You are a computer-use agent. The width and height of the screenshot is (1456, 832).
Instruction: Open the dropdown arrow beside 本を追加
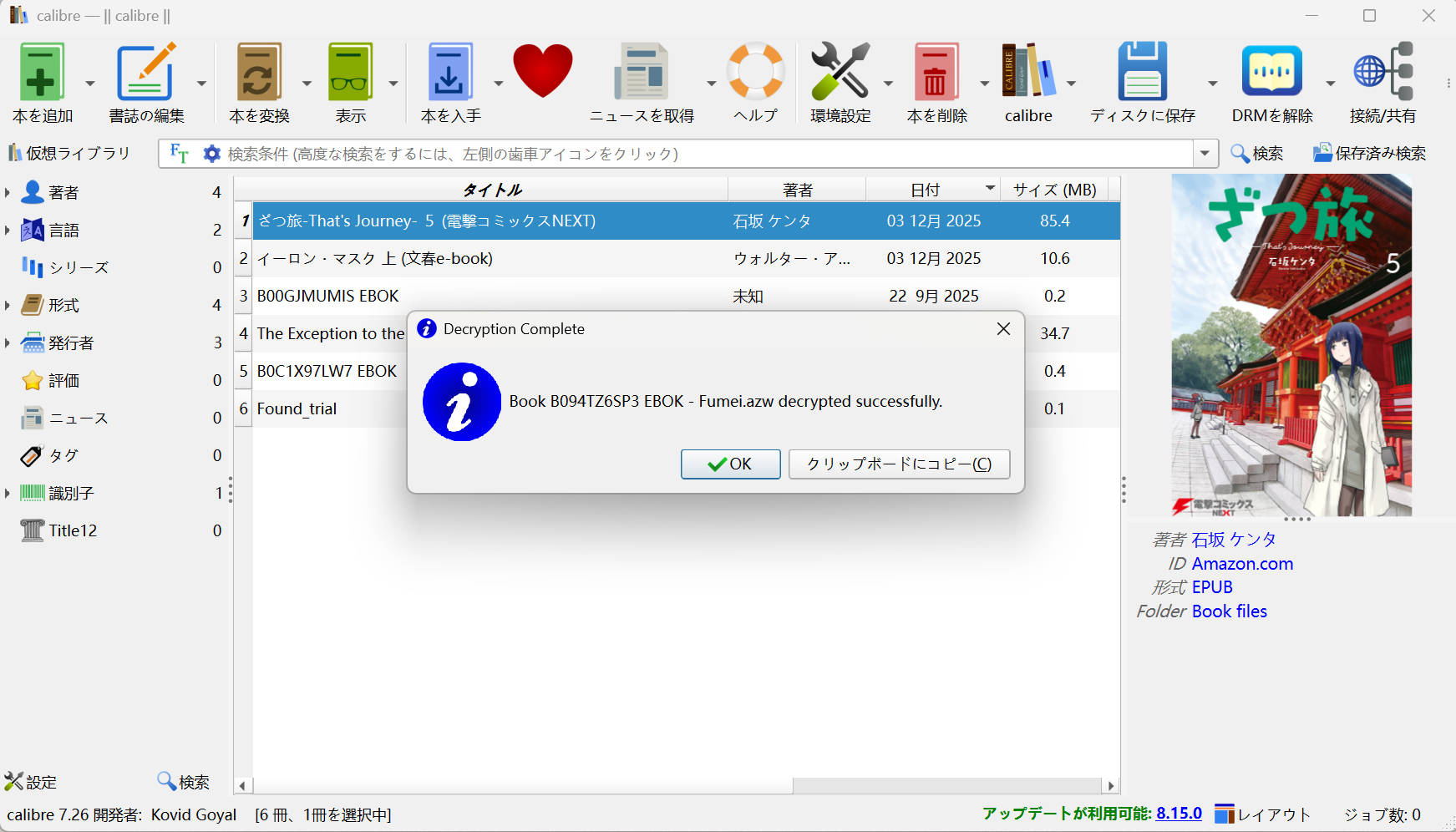coord(90,84)
